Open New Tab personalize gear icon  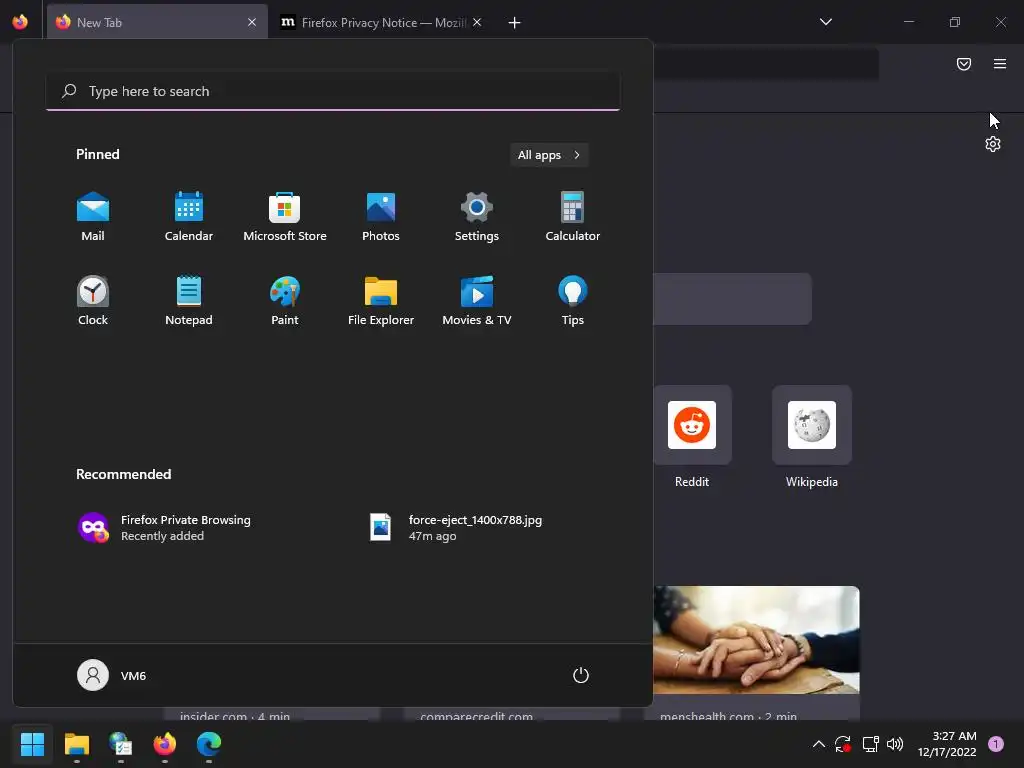click(993, 144)
